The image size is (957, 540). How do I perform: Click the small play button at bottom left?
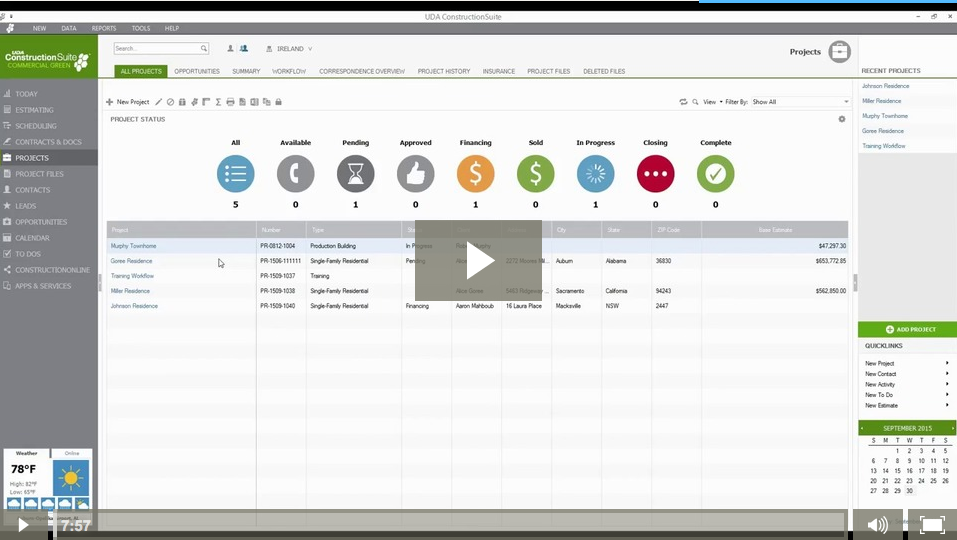coord(23,525)
